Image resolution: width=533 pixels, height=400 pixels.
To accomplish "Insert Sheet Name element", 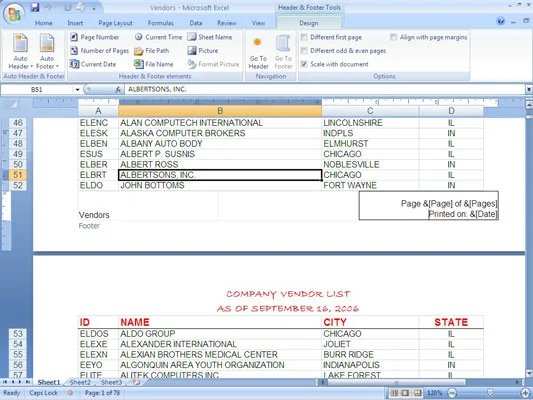I will pyautogui.click(x=210, y=37).
